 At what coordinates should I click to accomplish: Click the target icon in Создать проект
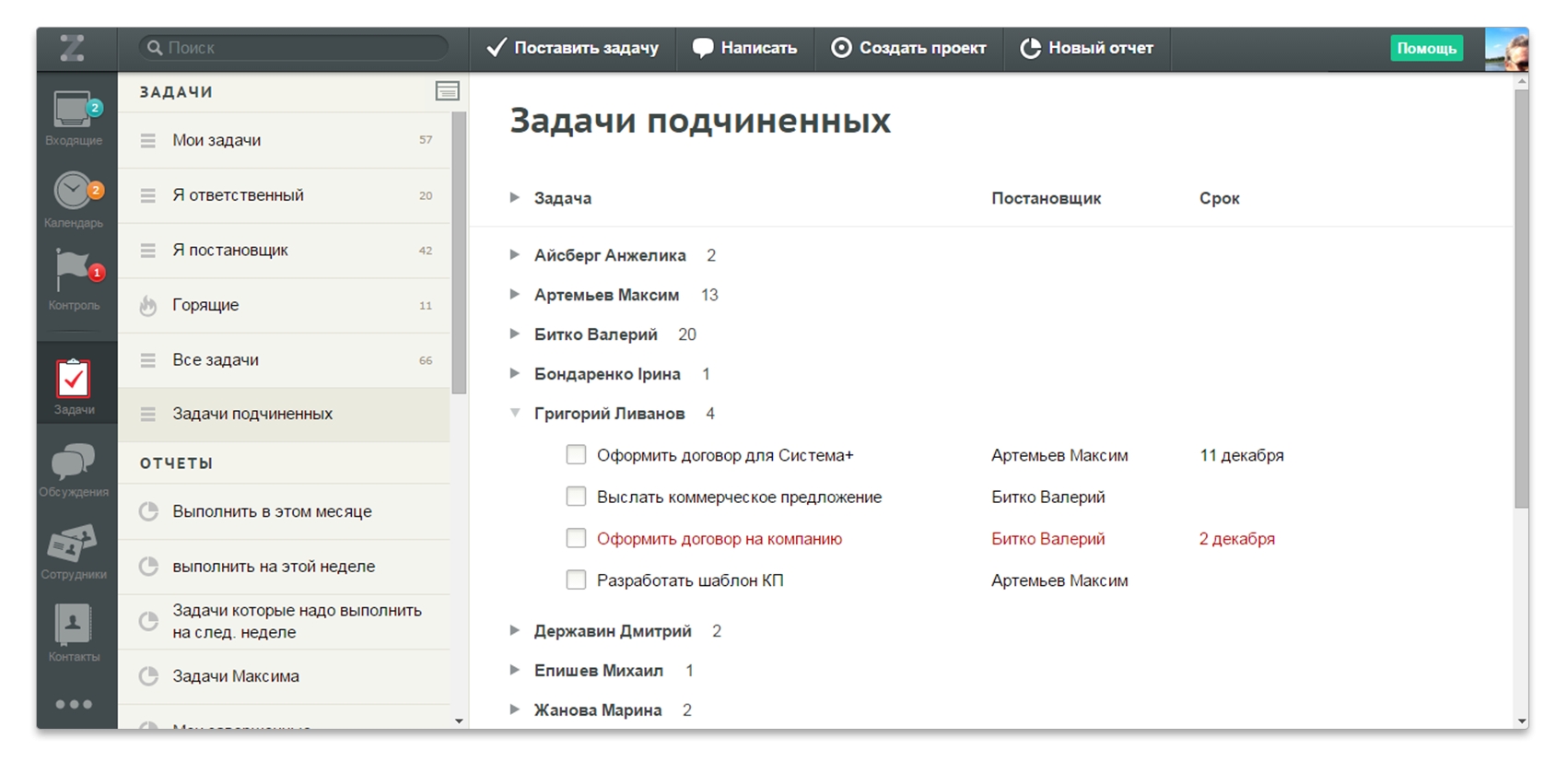click(x=841, y=48)
